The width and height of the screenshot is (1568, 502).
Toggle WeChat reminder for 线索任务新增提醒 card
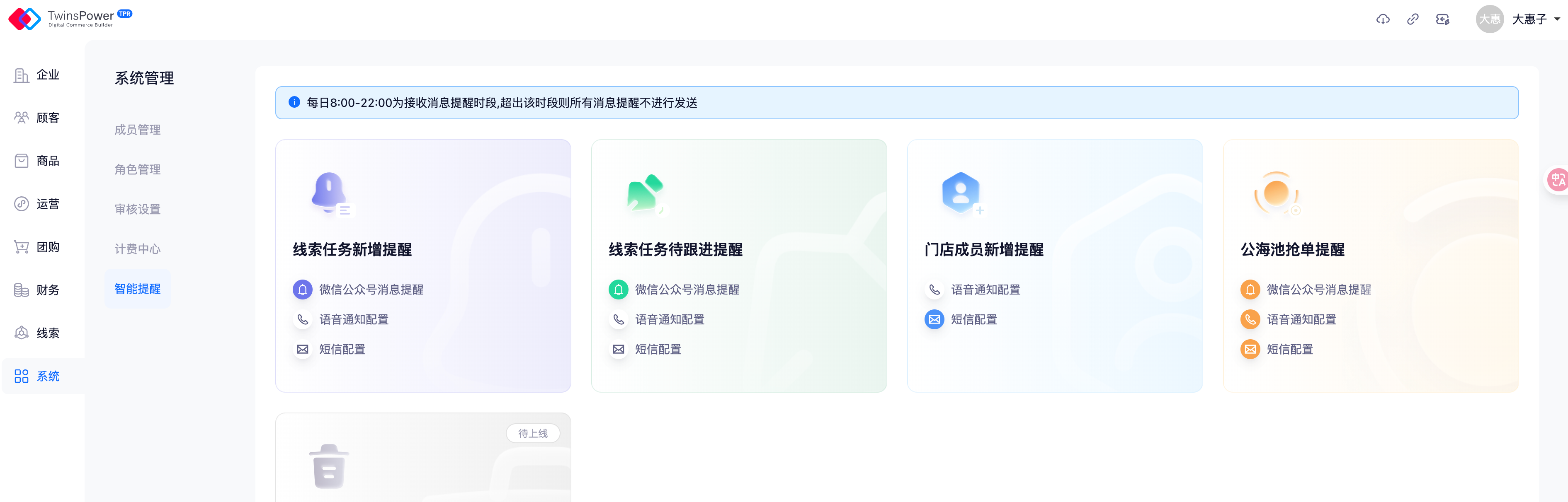point(303,289)
